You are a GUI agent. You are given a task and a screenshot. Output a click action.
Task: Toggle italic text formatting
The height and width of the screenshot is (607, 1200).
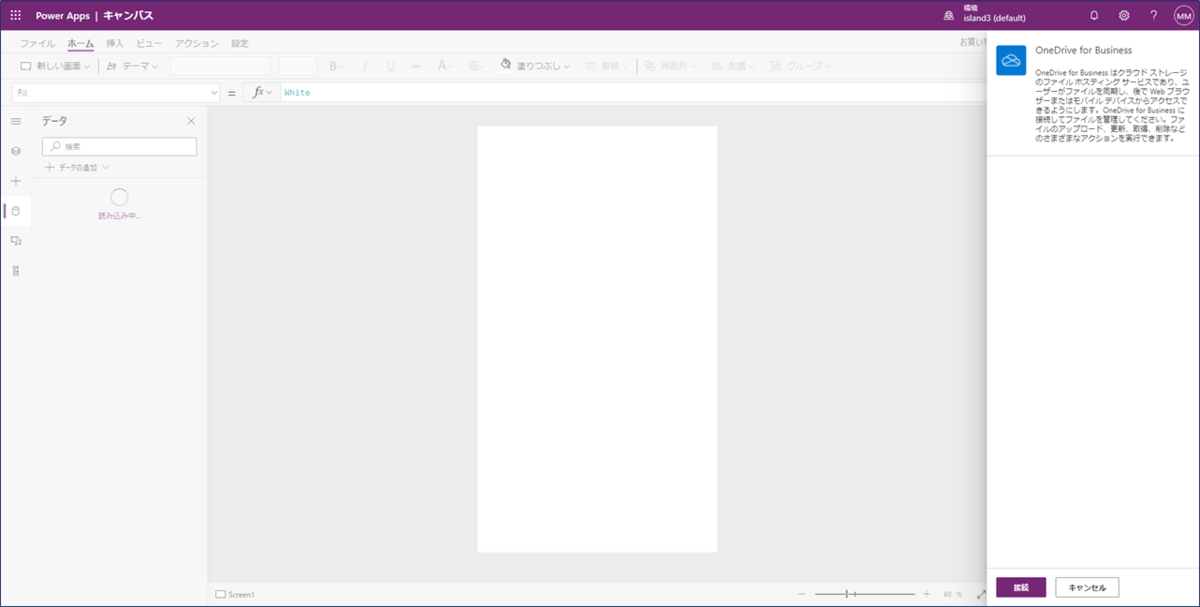click(365, 66)
